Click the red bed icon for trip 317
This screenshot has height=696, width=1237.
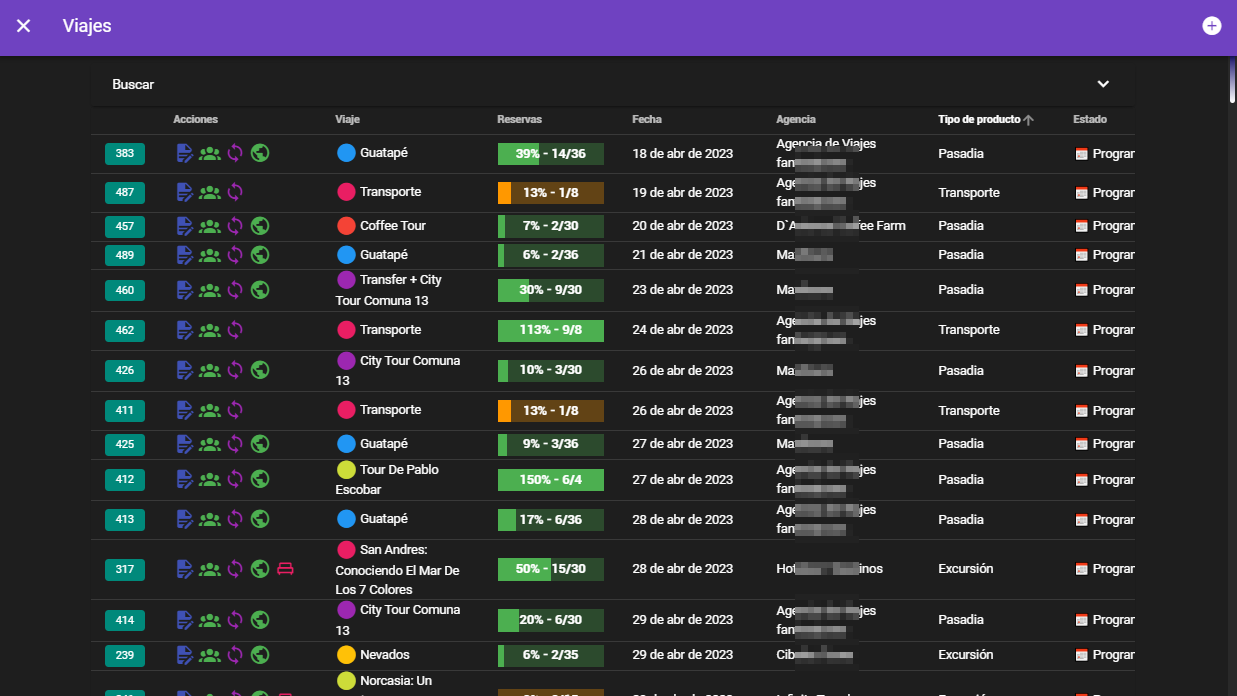[286, 569]
